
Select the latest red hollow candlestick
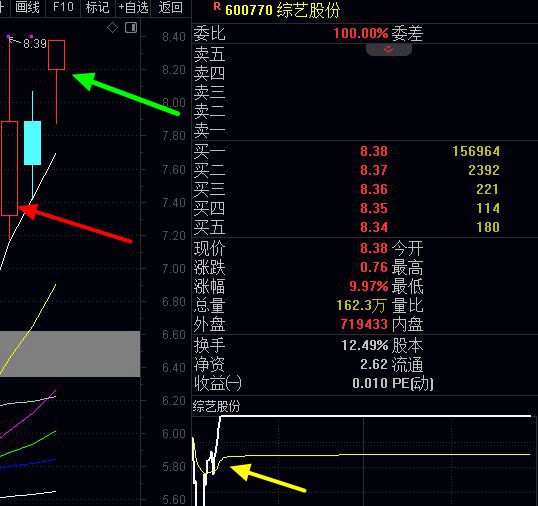click(x=57, y=55)
